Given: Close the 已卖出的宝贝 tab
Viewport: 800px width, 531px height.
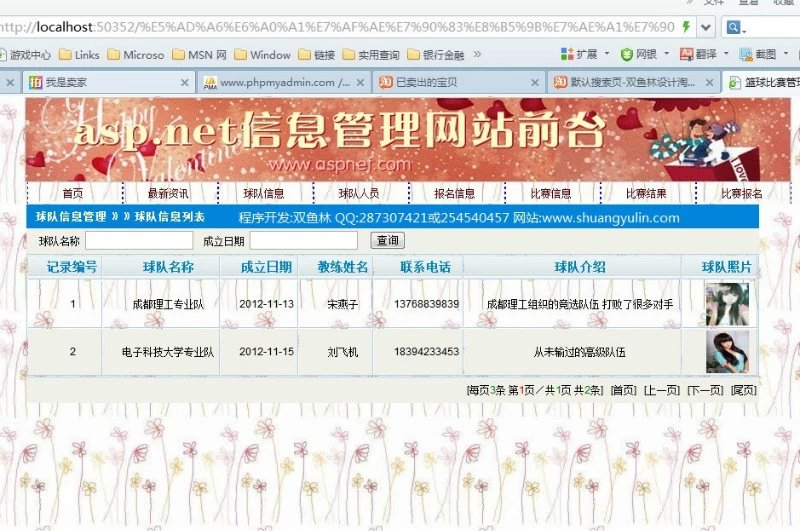Looking at the screenshot, I should (535, 82).
